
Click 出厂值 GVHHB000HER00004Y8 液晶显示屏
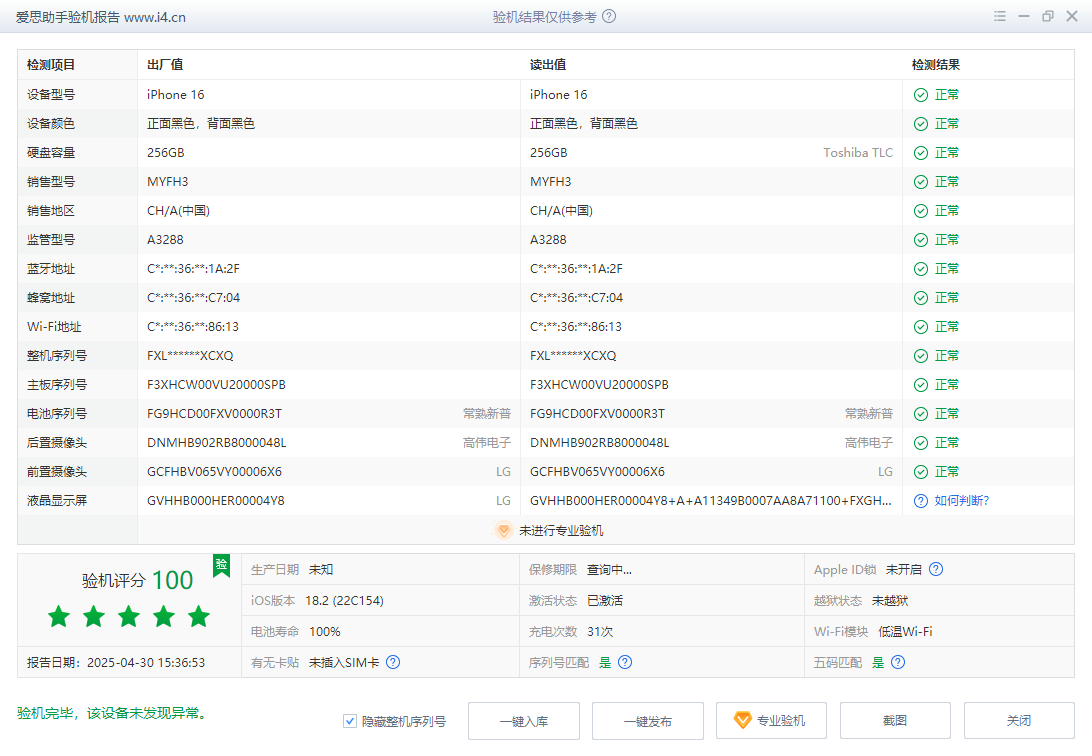(216, 501)
